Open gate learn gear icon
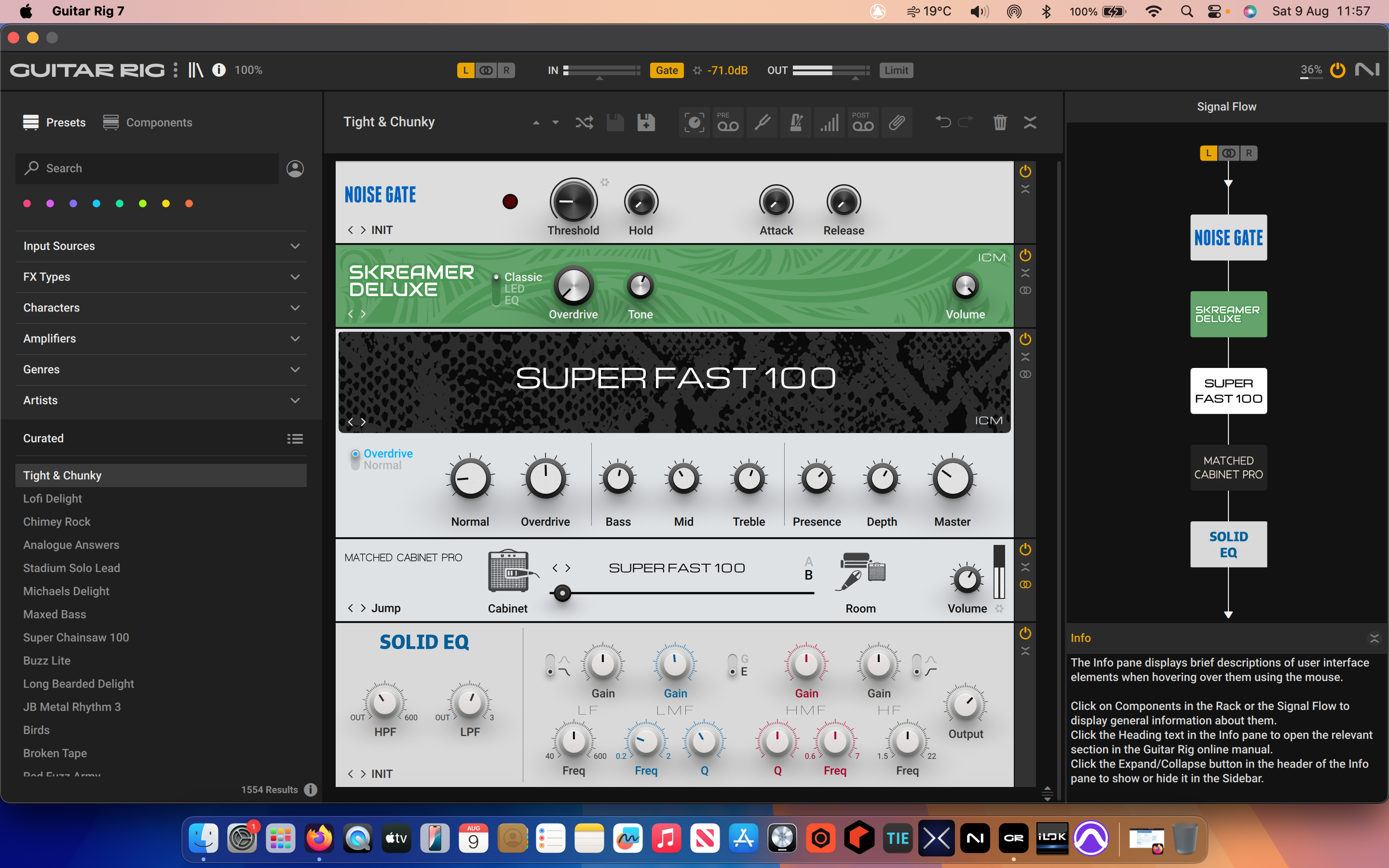This screenshot has height=868, width=1389. (x=697, y=70)
